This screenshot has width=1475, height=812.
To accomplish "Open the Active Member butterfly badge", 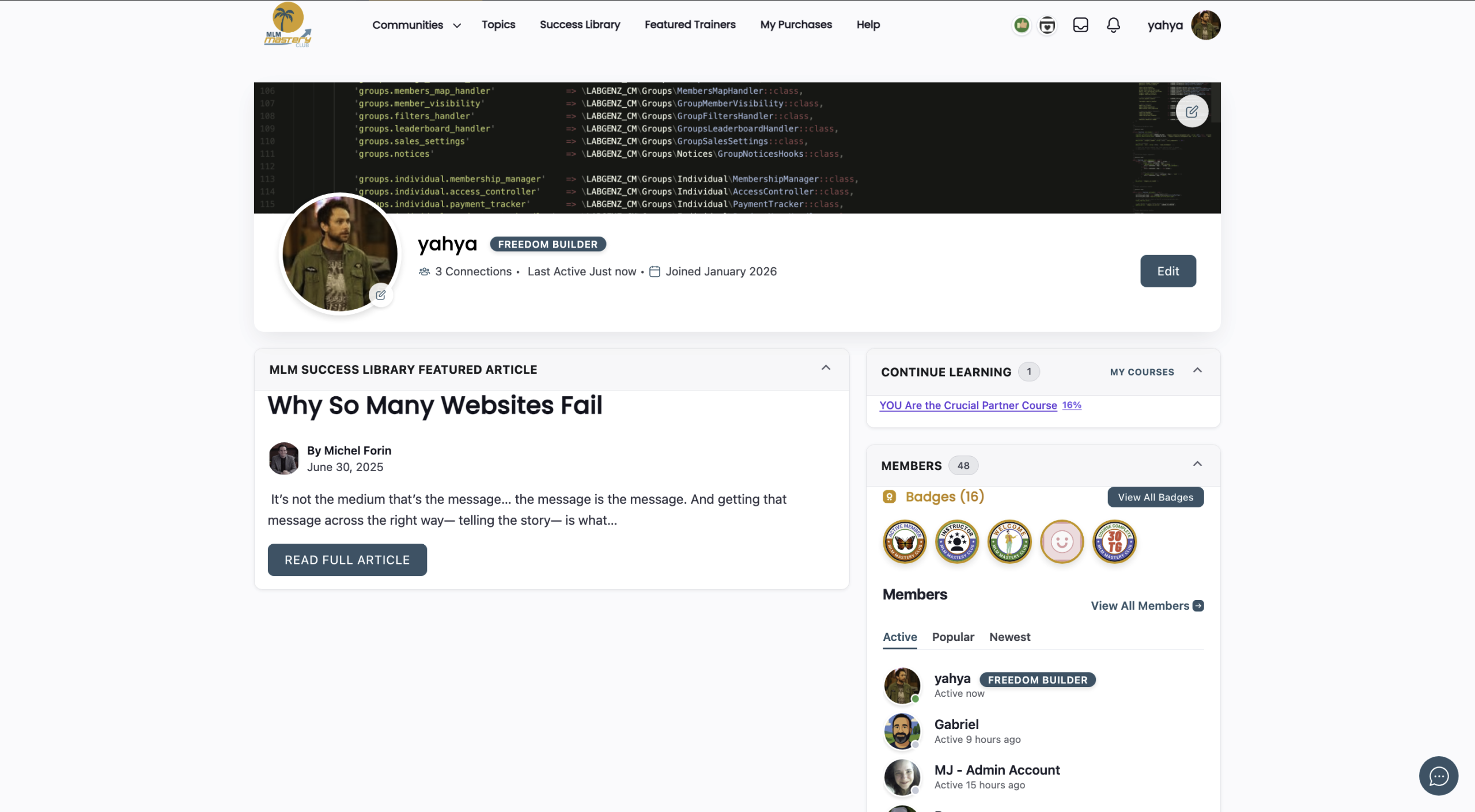I will [x=905, y=542].
